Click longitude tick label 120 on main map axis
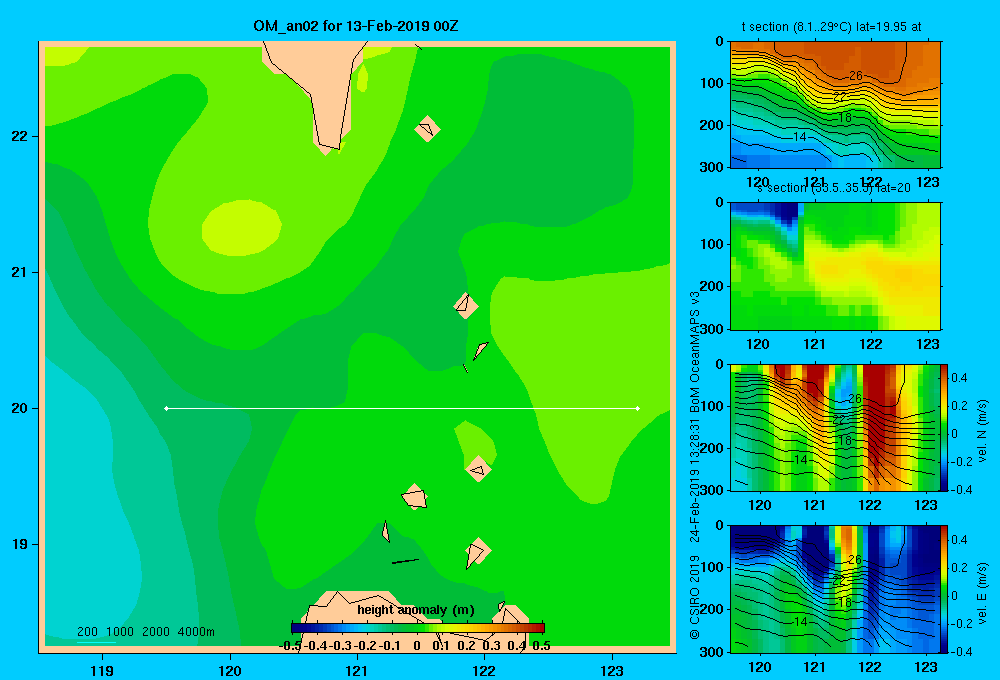Image resolution: width=1000 pixels, height=680 pixels. tap(230, 670)
